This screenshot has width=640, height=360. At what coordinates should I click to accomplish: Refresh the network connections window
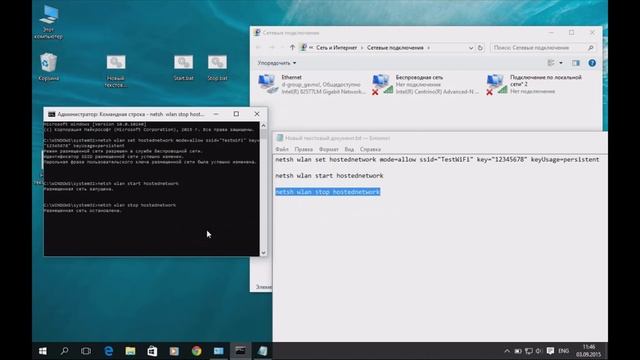tap(480, 48)
